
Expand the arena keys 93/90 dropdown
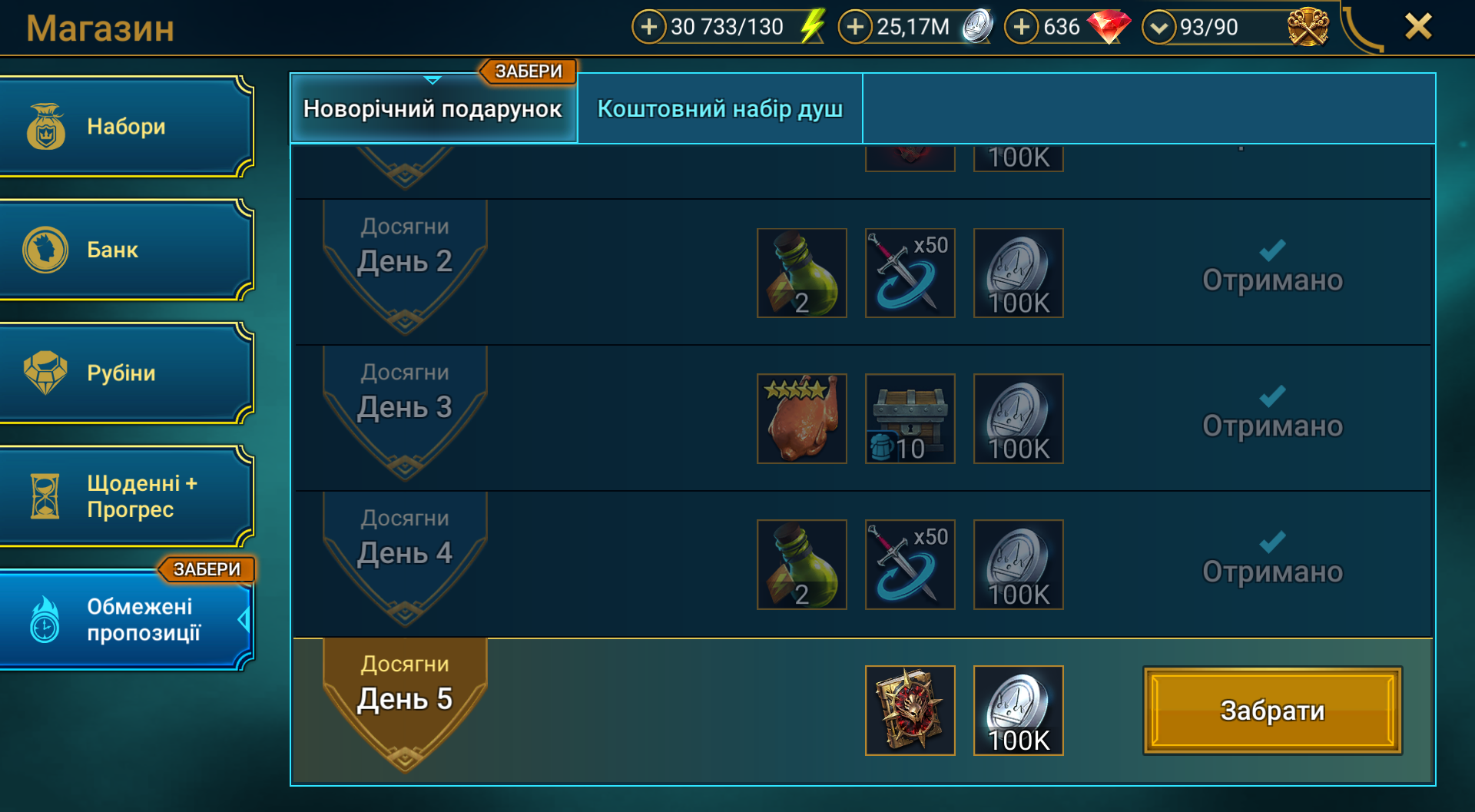click(1159, 28)
